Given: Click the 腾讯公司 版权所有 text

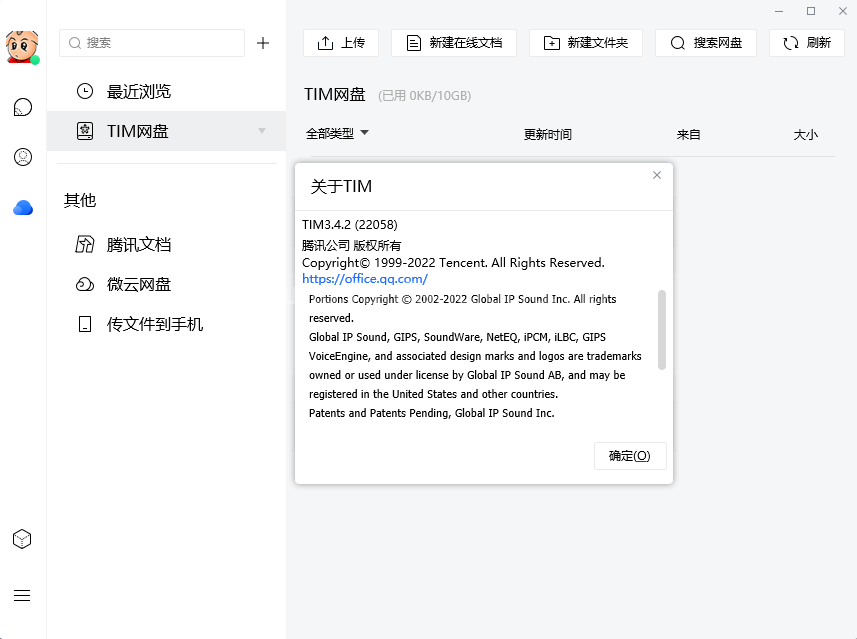Looking at the screenshot, I should pos(351,245).
